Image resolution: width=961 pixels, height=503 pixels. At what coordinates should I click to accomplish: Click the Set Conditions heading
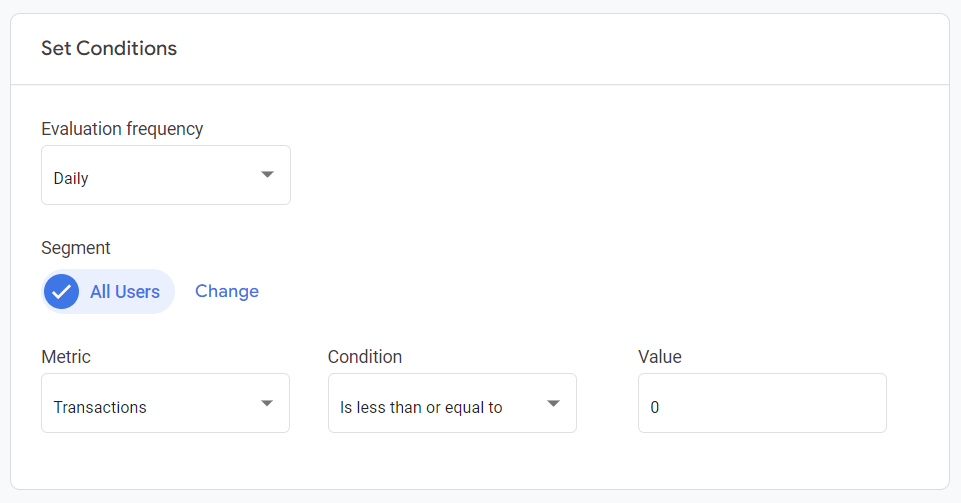click(109, 48)
